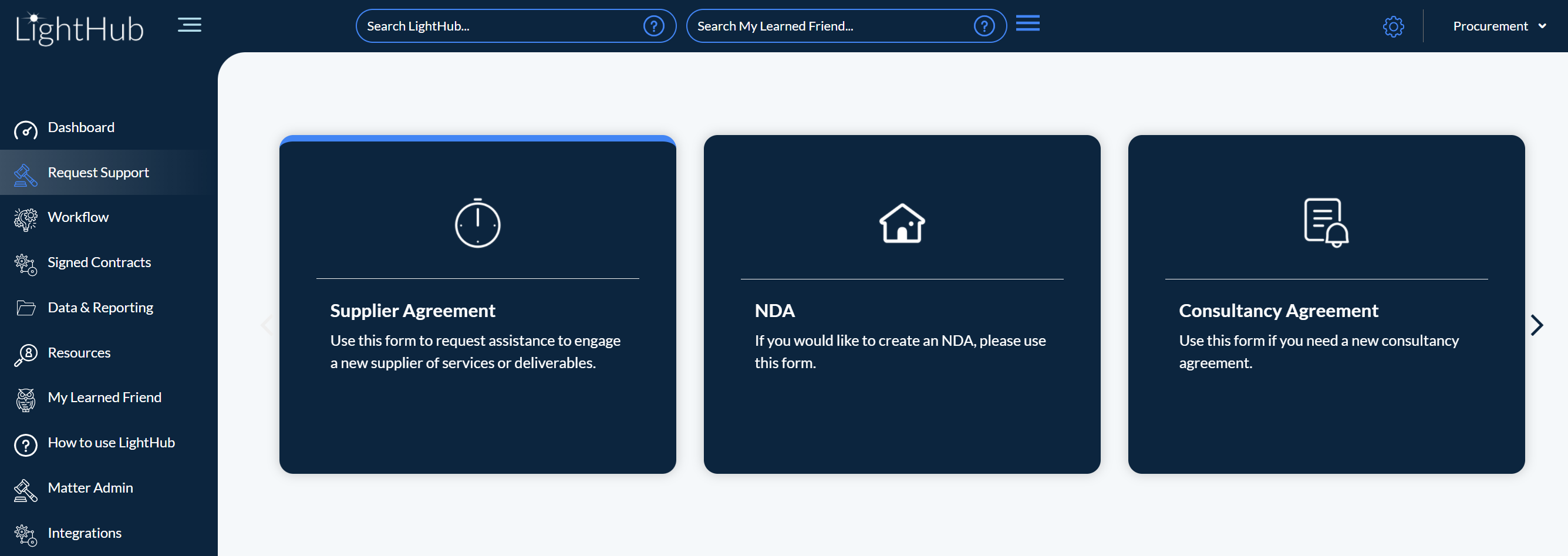Click the My Learned Friend owl icon
This screenshot has width=1568, height=556.
(25, 399)
